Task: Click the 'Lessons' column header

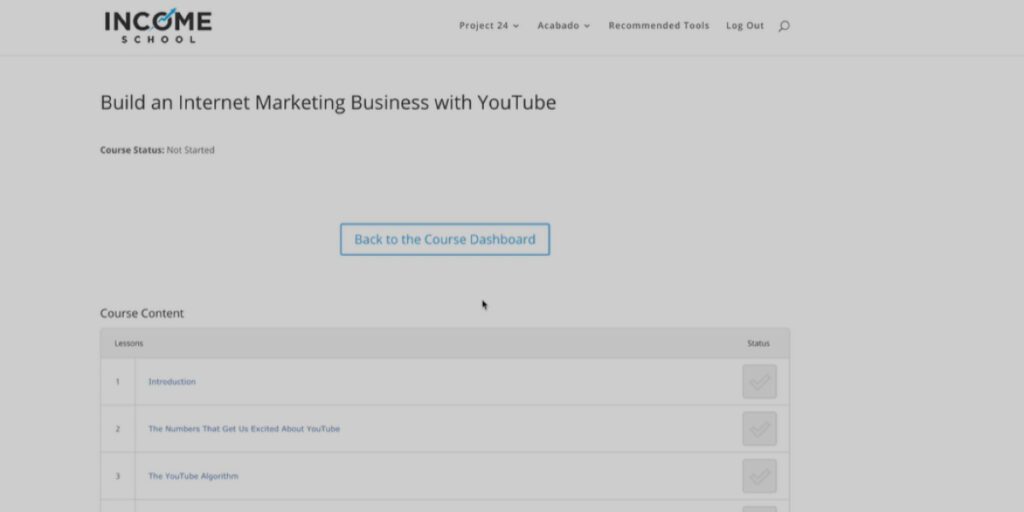Action: pyautogui.click(x=129, y=344)
